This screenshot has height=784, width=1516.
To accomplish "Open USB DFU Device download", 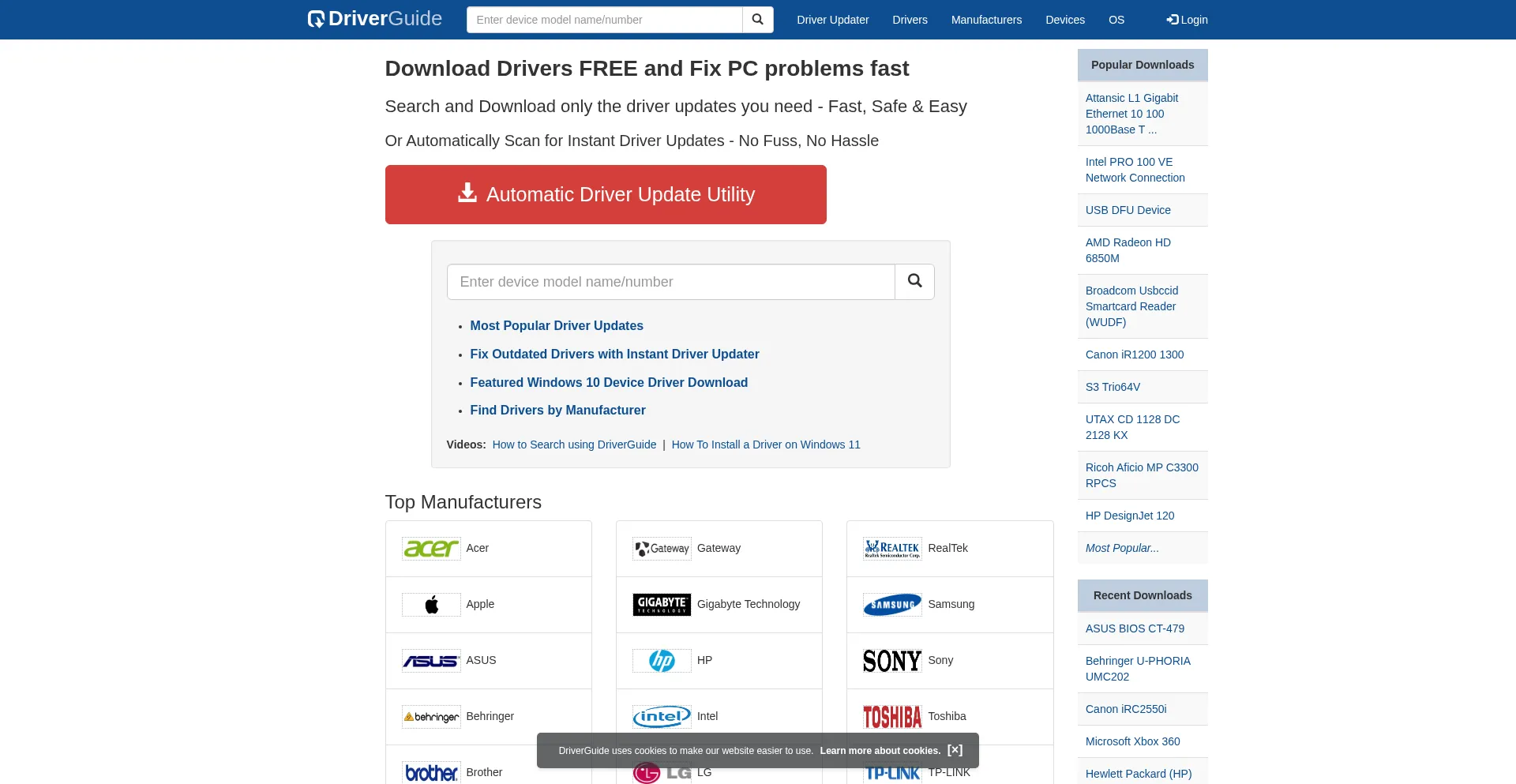I will [x=1128, y=210].
